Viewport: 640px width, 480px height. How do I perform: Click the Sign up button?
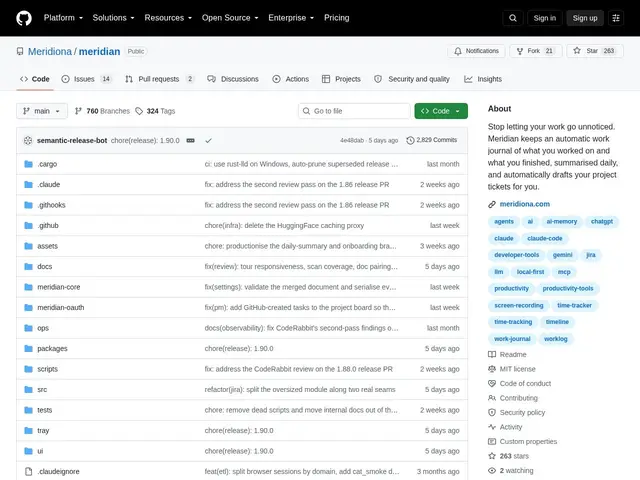[584, 18]
